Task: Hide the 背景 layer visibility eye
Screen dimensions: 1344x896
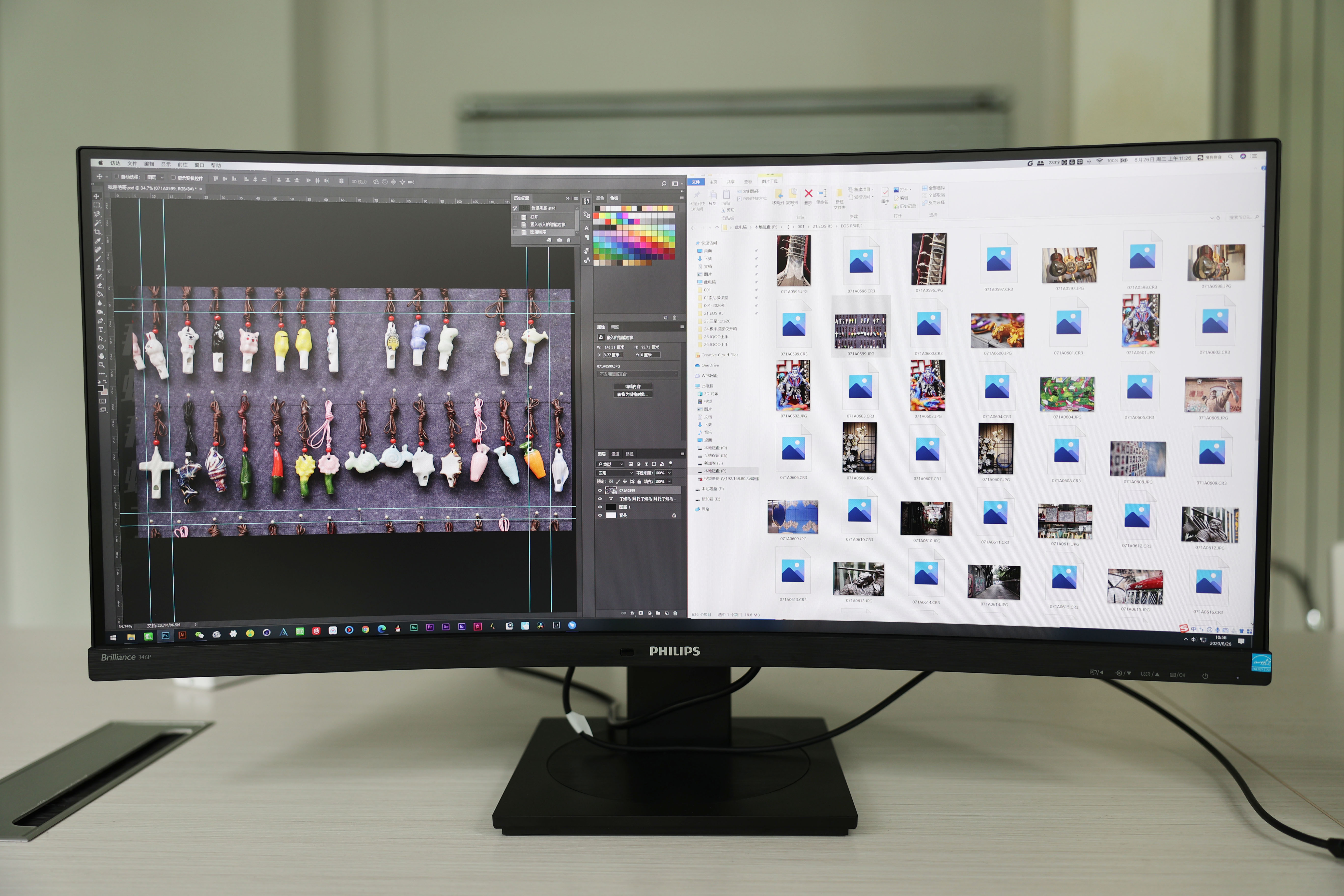Action: coord(600,516)
